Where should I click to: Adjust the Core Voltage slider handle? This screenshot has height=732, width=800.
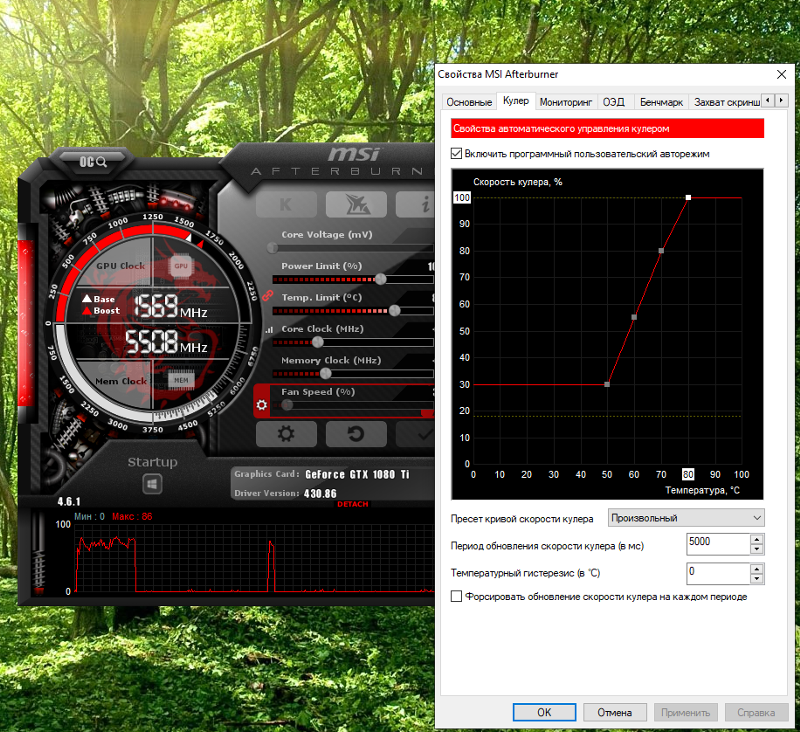273,248
